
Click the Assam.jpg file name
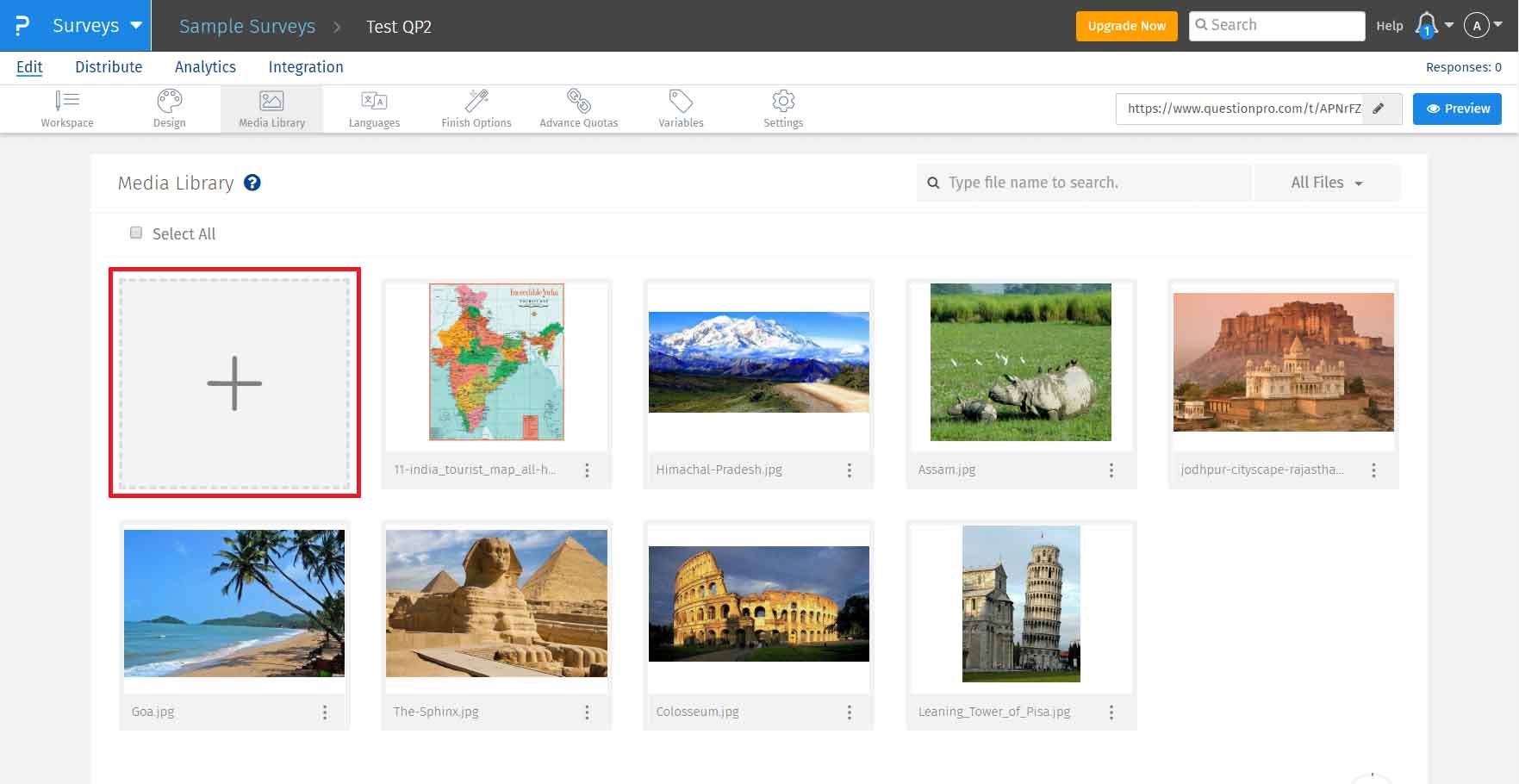point(946,470)
